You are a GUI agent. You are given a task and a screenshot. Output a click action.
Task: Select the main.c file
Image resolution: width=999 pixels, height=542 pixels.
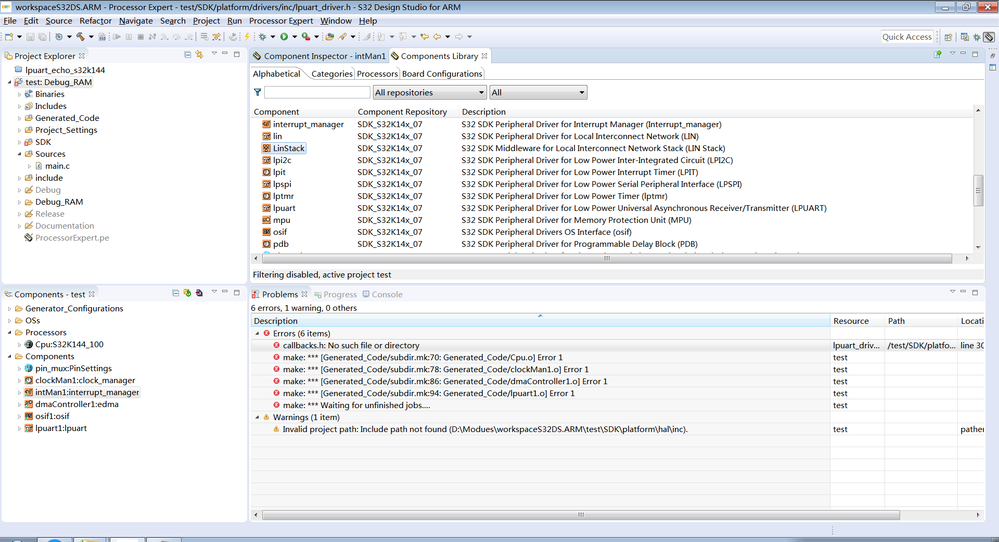click(52, 166)
